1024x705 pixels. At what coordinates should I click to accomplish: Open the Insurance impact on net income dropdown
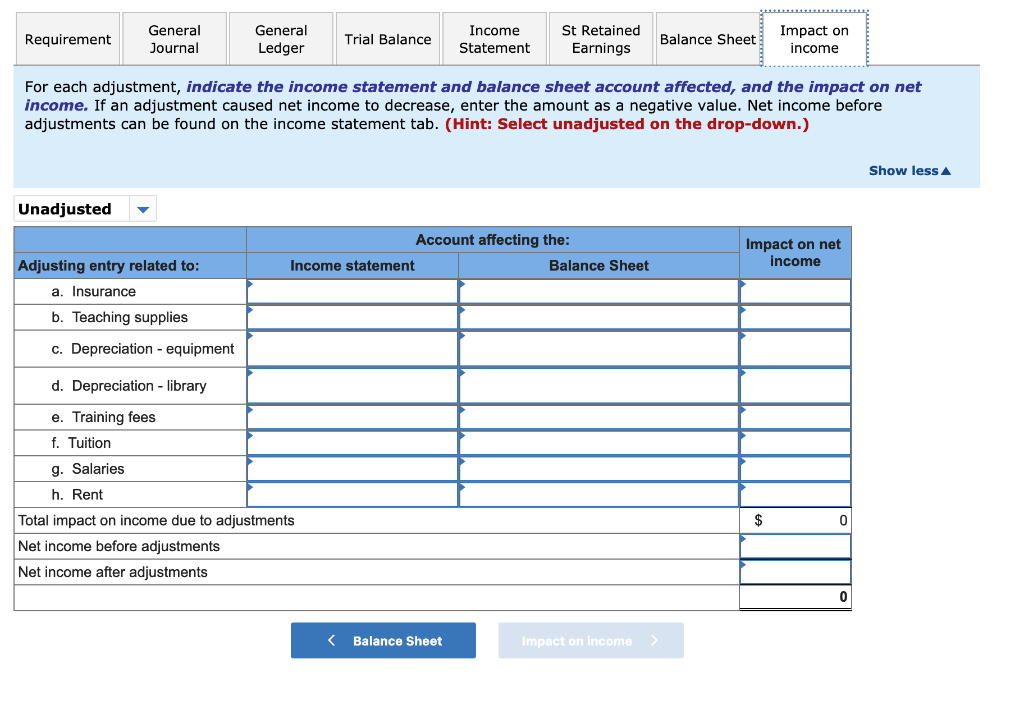tap(743, 285)
